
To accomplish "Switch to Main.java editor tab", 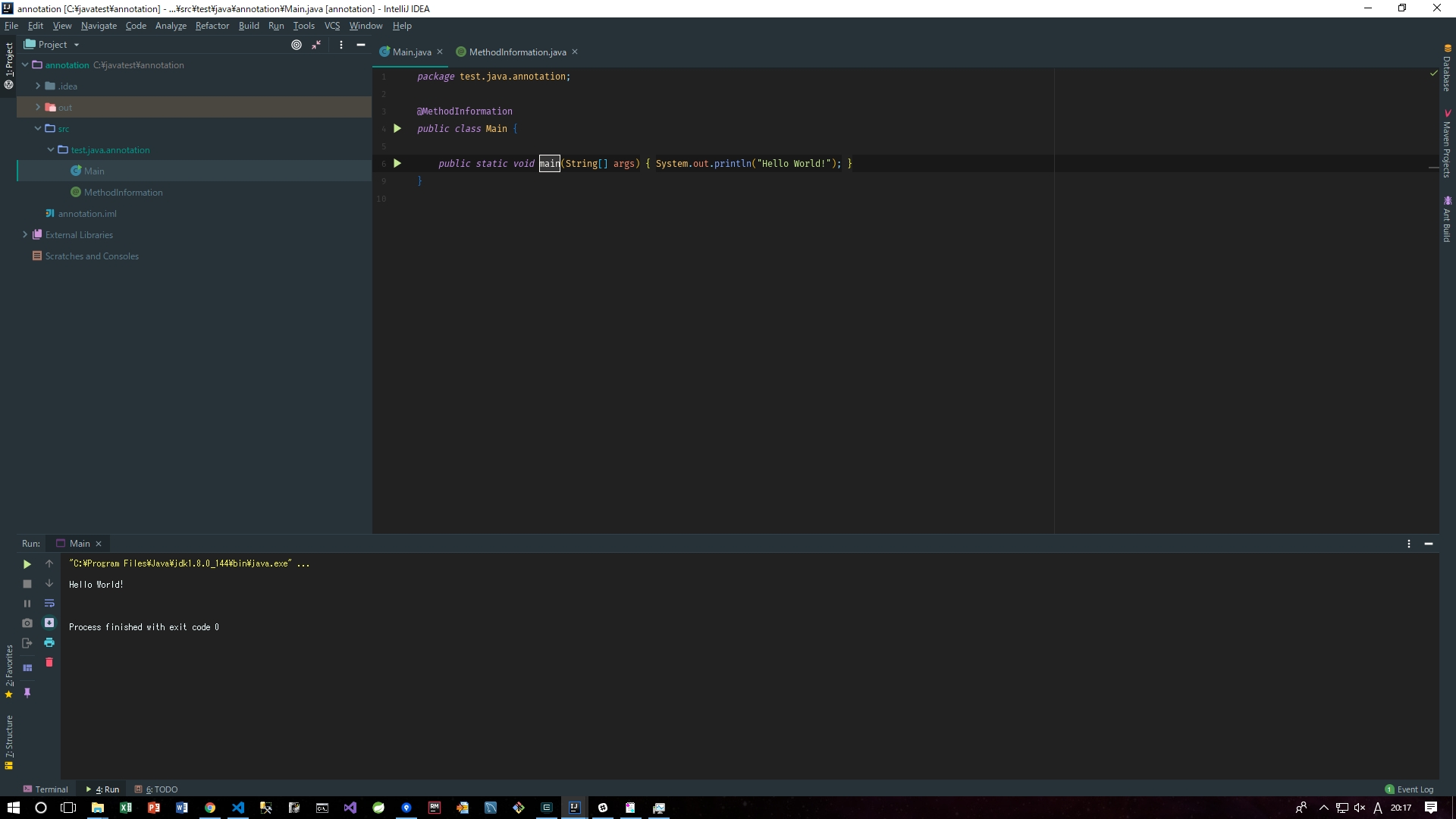I will (x=412, y=52).
